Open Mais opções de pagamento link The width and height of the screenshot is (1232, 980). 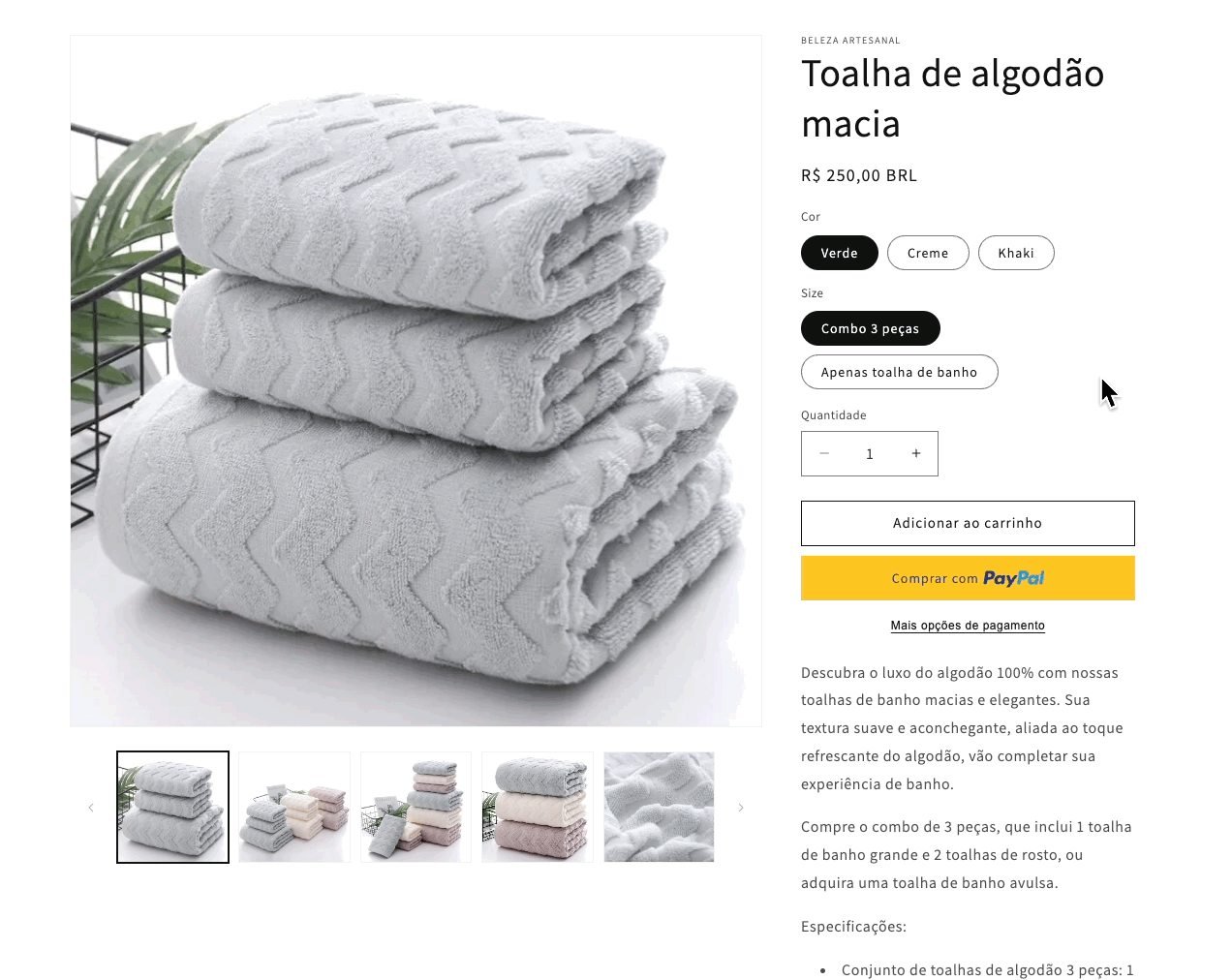968,626
